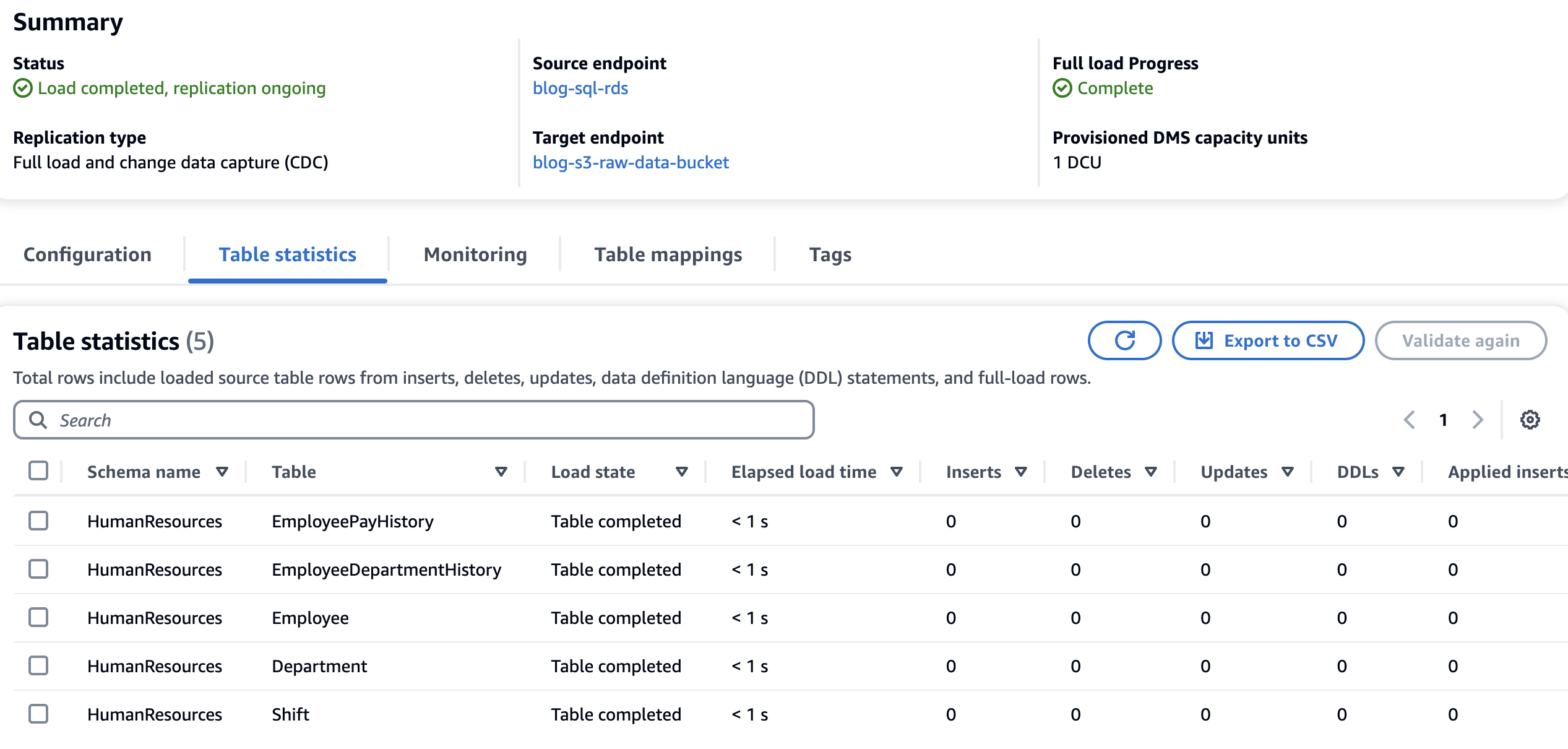Open table preferences gear icon
This screenshot has width=1568, height=749.
click(x=1530, y=420)
